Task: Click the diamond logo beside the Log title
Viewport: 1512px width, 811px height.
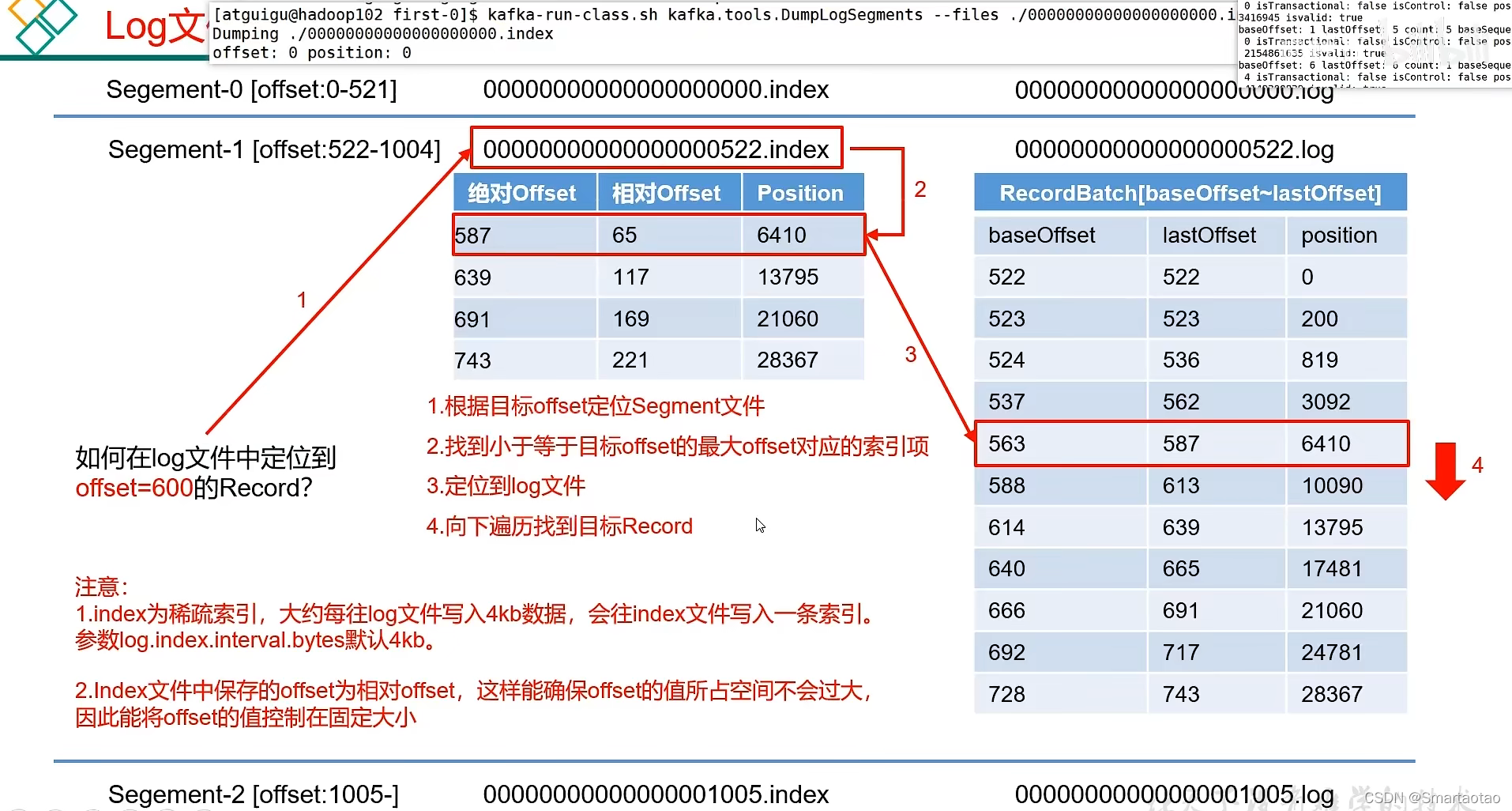Action: point(43,25)
